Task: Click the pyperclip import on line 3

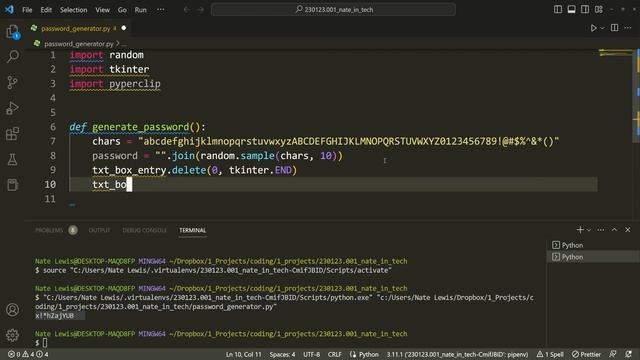Action: (135, 84)
